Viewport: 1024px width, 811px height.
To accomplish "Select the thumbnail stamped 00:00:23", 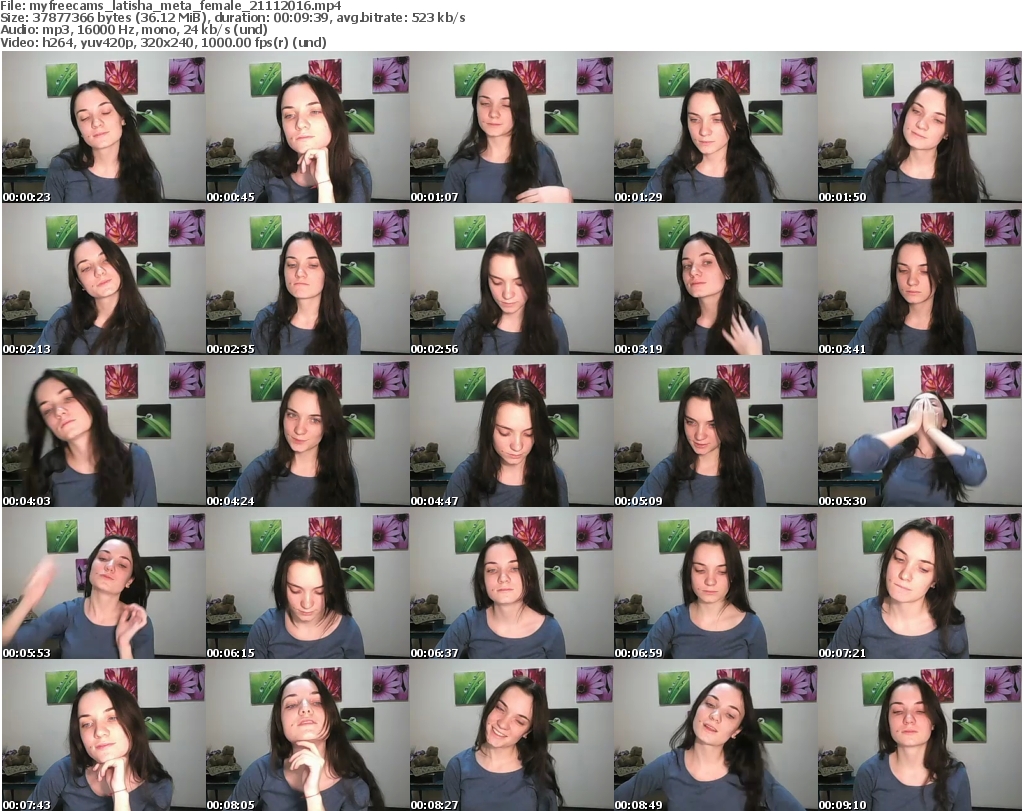I will (104, 127).
